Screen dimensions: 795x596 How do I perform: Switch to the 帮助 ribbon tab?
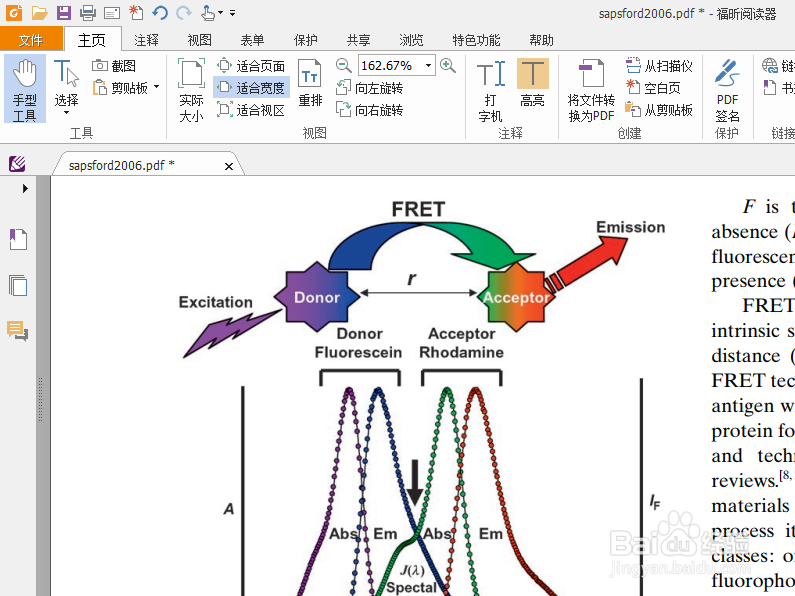click(541, 40)
